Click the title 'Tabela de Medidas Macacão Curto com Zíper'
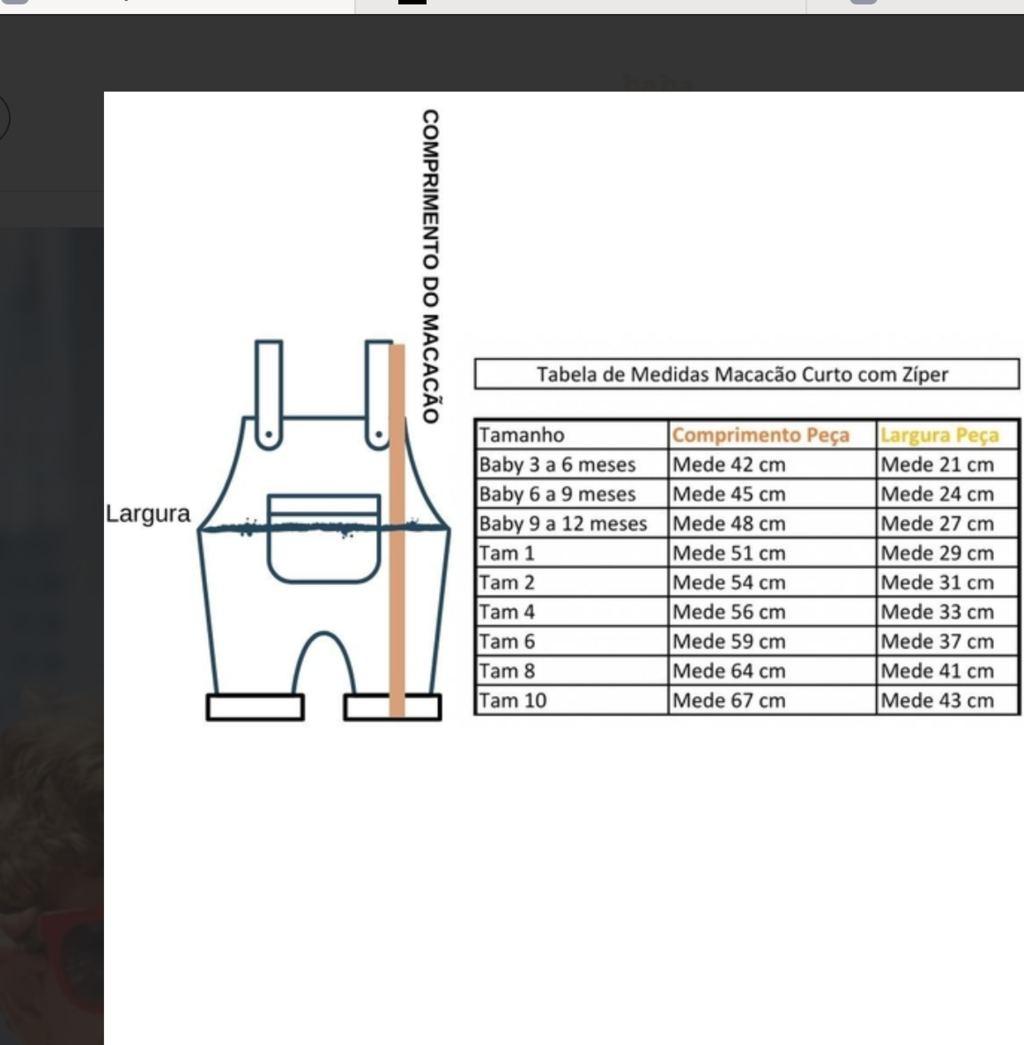The height and width of the screenshot is (1045, 1024). click(743, 375)
